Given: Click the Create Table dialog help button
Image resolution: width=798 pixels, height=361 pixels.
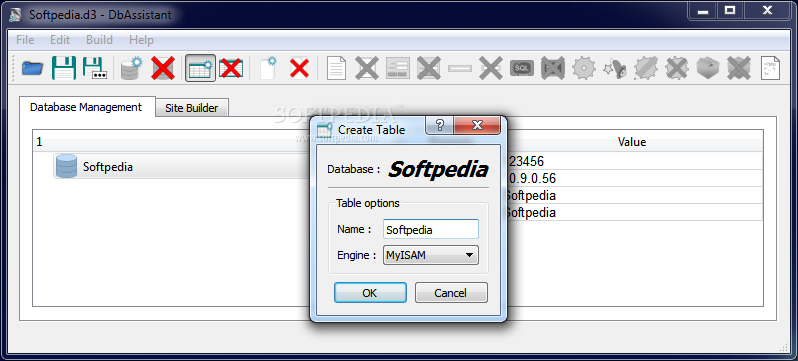Looking at the screenshot, I should tap(440, 125).
